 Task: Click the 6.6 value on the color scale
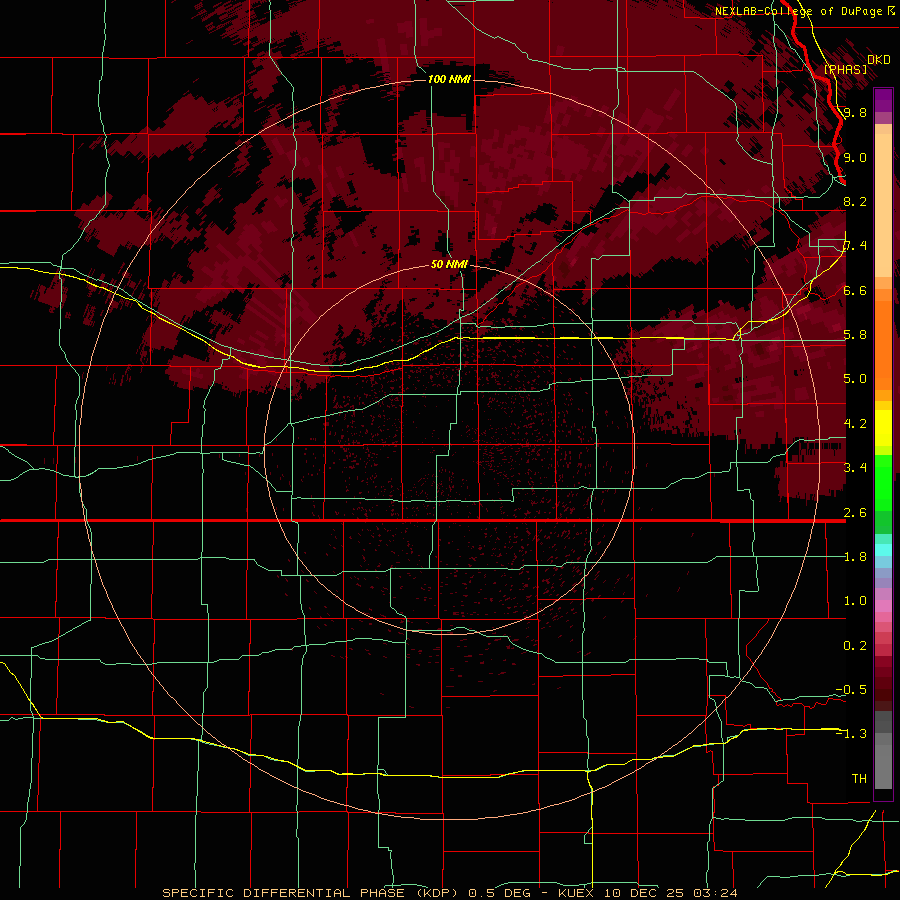[x=855, y=290]
